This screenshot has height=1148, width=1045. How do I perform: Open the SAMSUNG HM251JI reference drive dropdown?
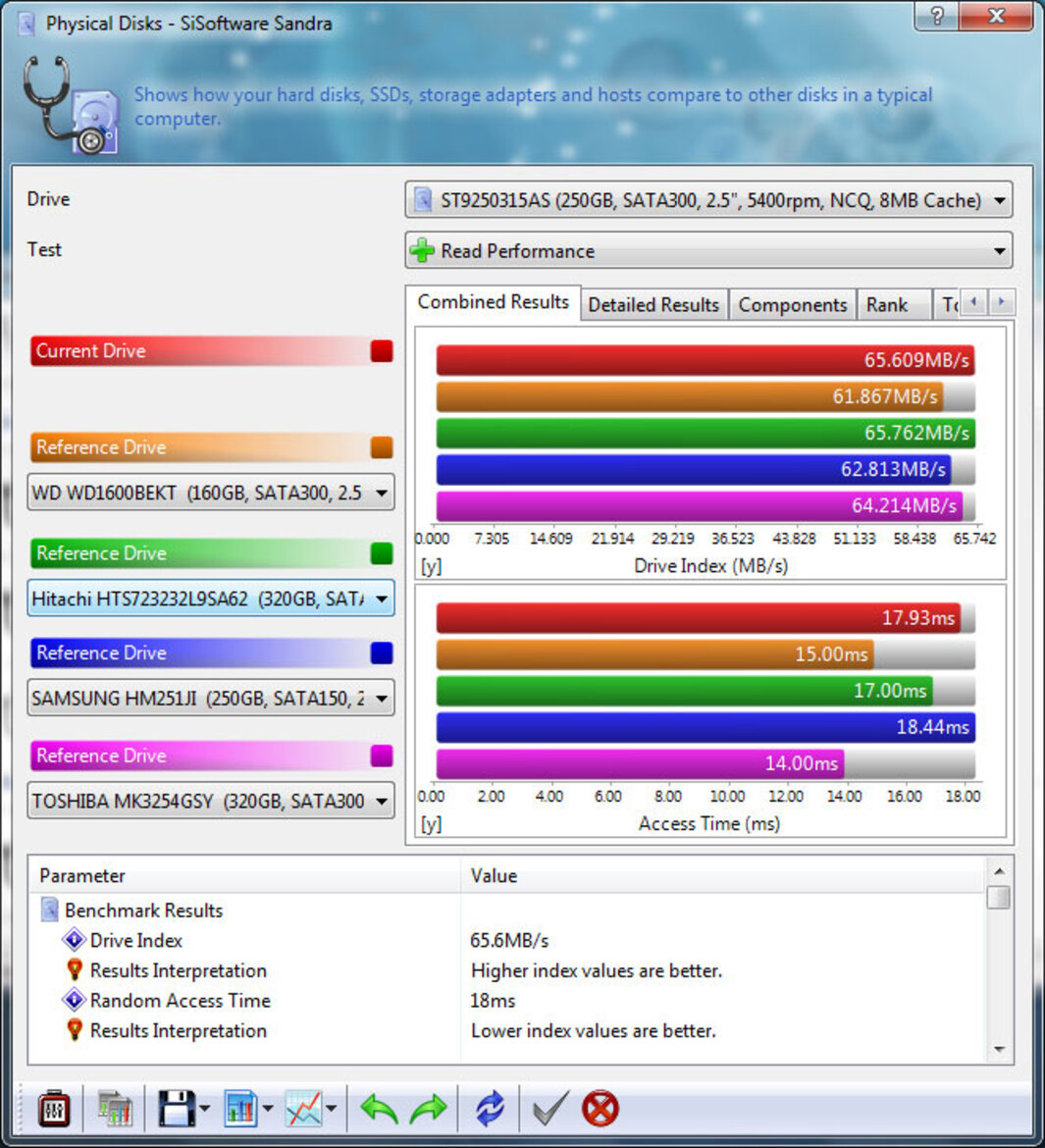(211, 698)
